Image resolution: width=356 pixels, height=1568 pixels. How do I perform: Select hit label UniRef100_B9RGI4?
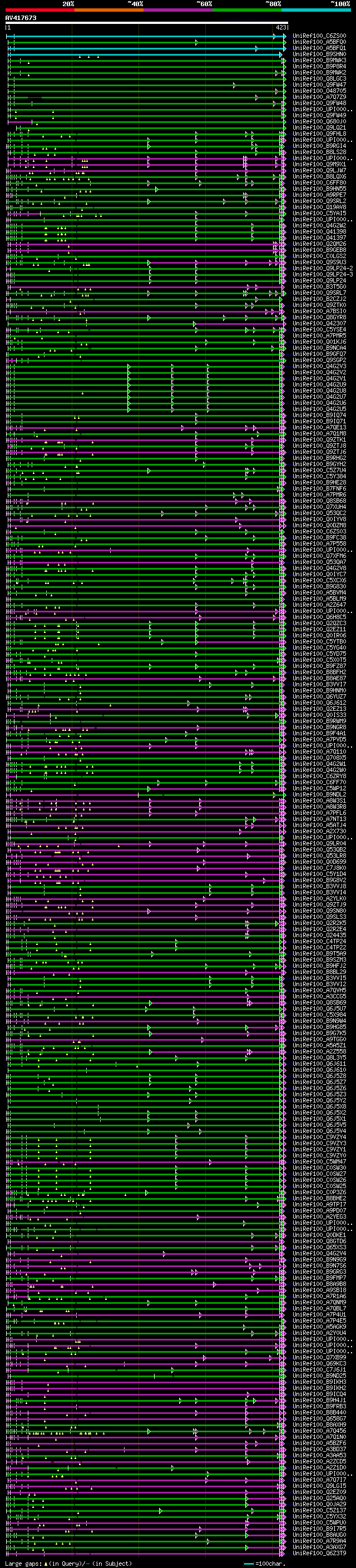coord(319,146)
